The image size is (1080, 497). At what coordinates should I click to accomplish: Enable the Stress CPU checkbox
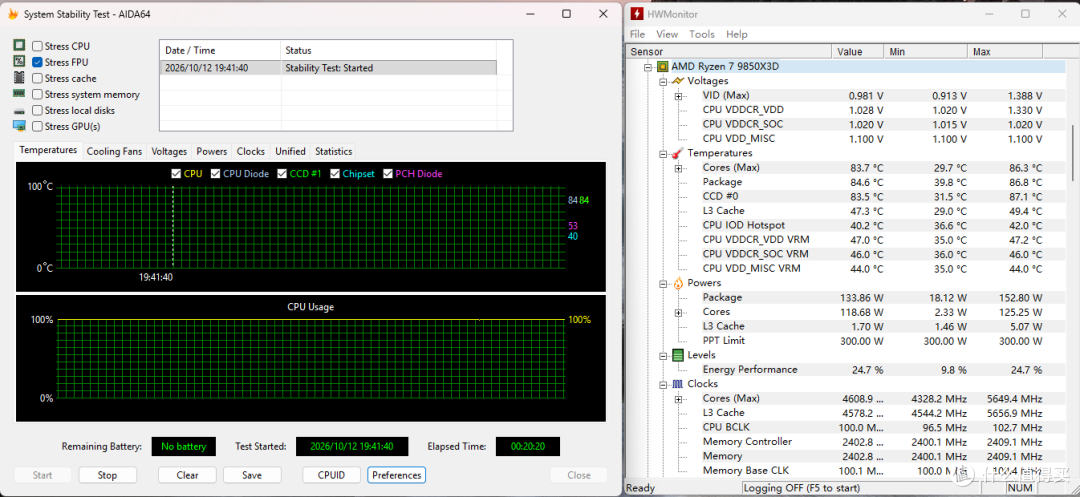tap(37, 46)
